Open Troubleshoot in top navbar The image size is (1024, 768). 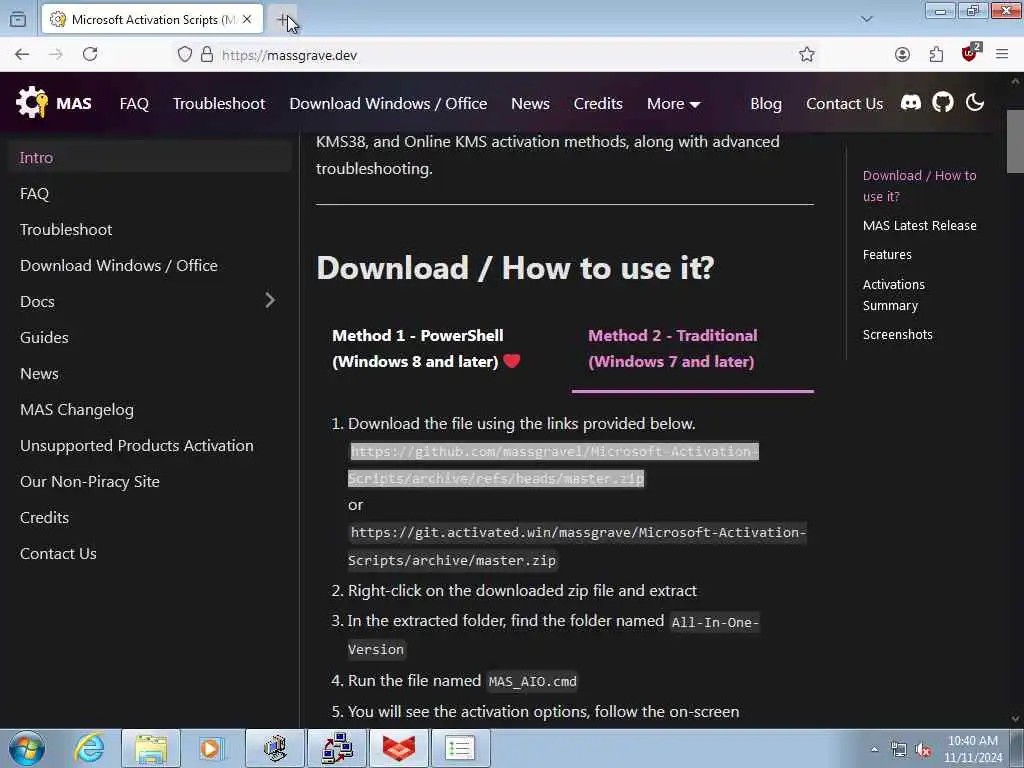219,104
